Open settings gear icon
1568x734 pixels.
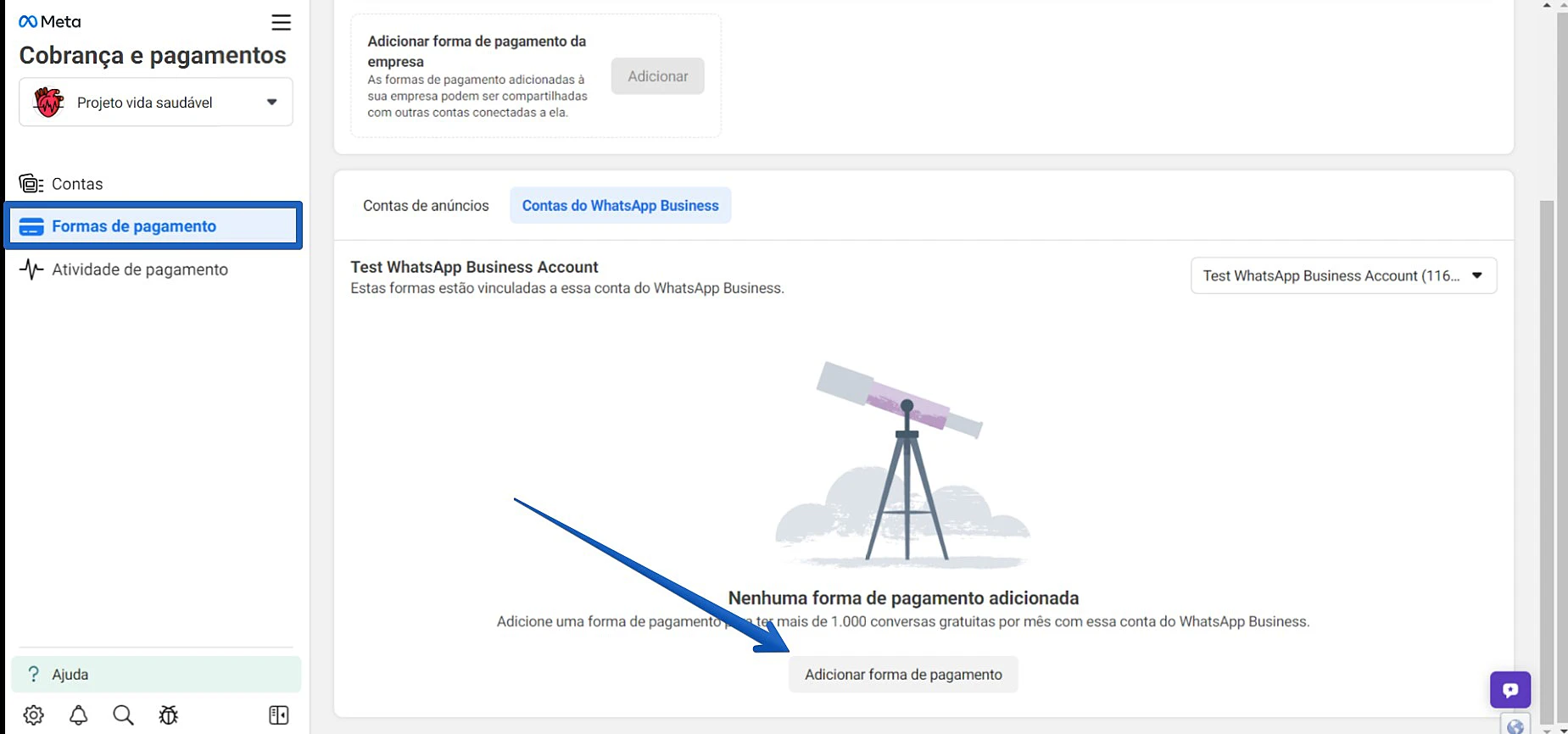(34, 715)
